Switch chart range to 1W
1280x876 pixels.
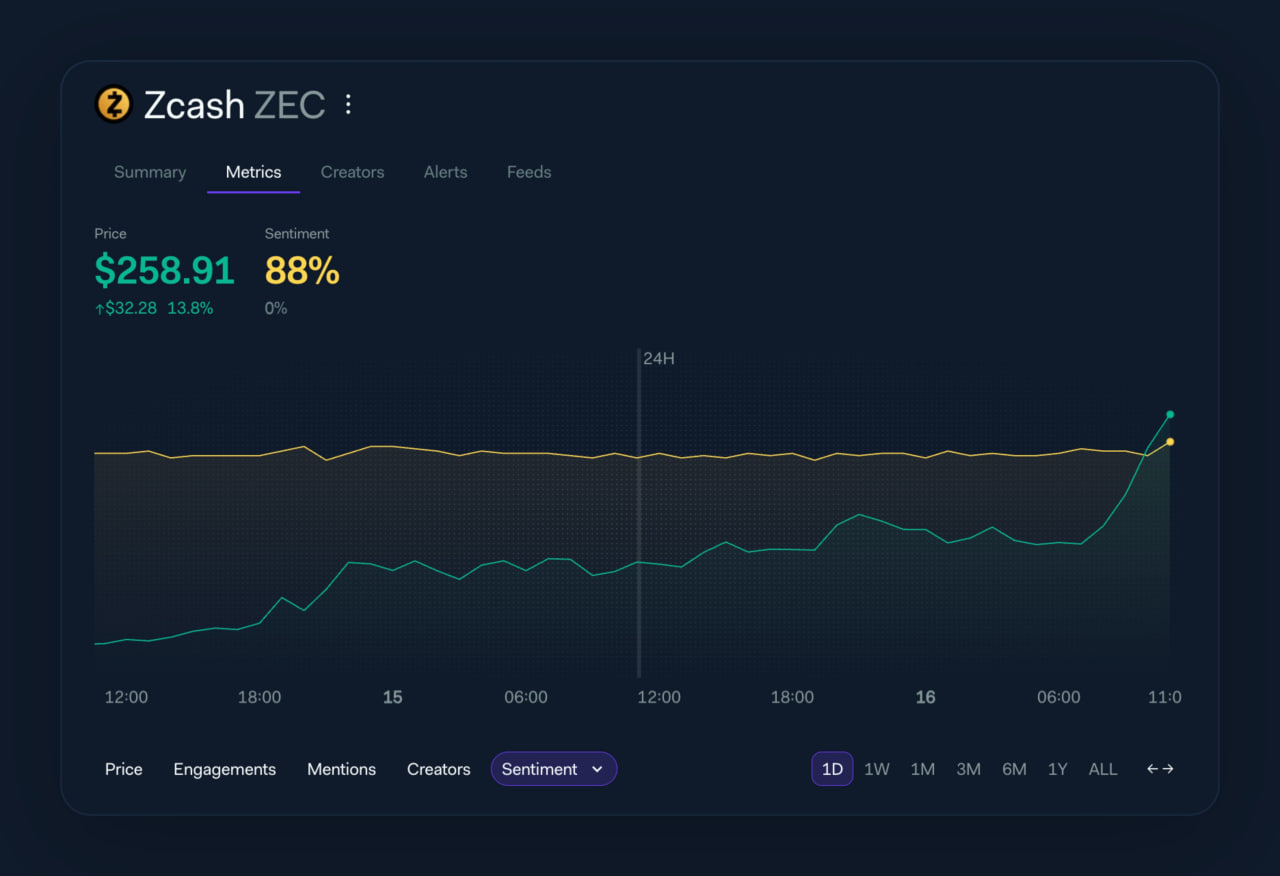point(877,769)
